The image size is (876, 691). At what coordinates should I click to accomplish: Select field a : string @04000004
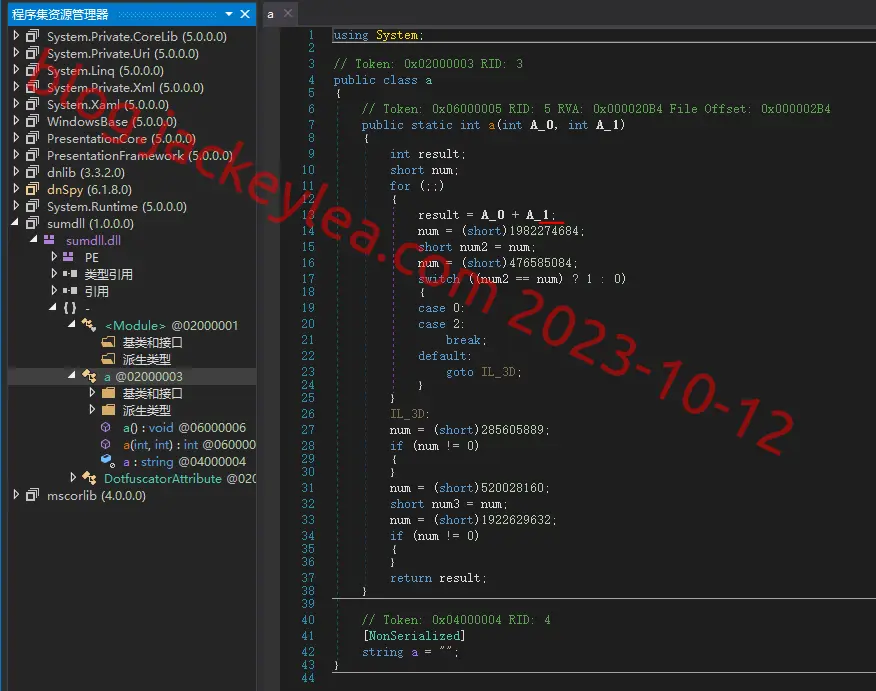pos(184,461)
